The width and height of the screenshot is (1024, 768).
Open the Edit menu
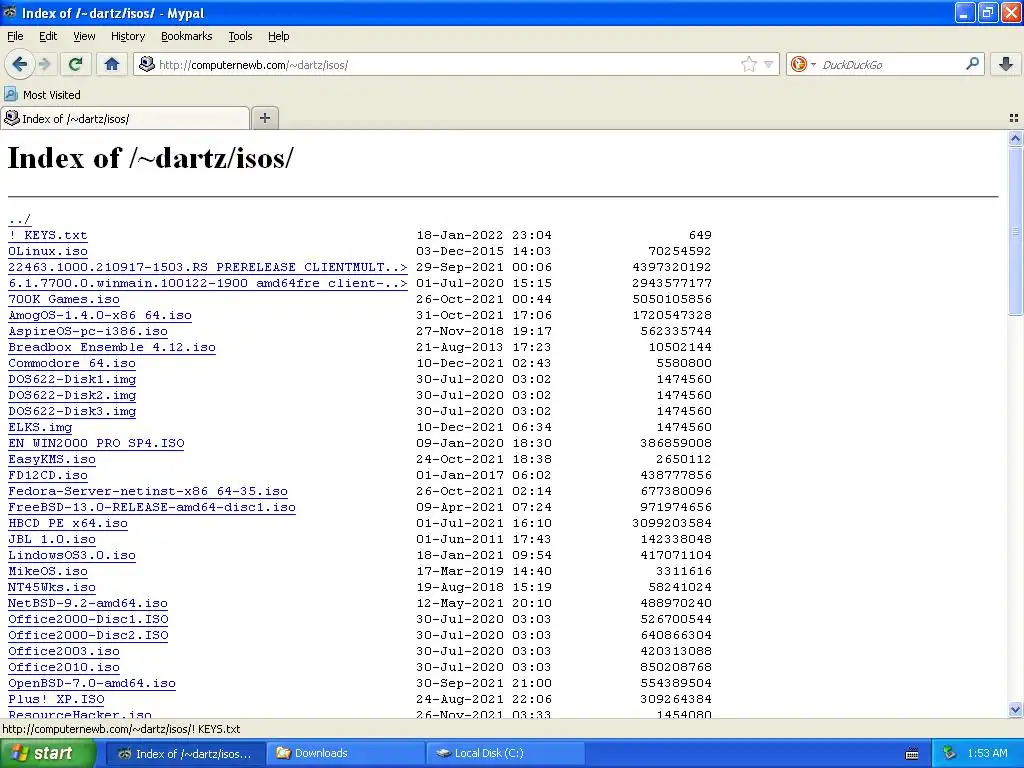coord(48,37)
